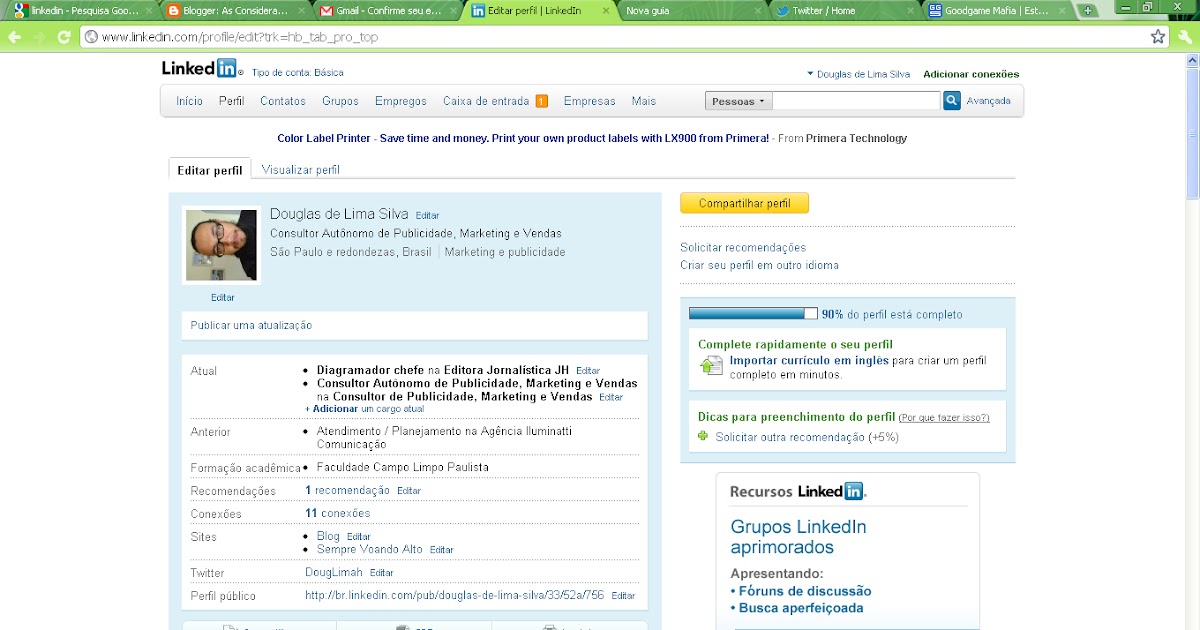Click the people search input field
The height and width of the screenshot is (630, 1200).
[x=857, y=101]
